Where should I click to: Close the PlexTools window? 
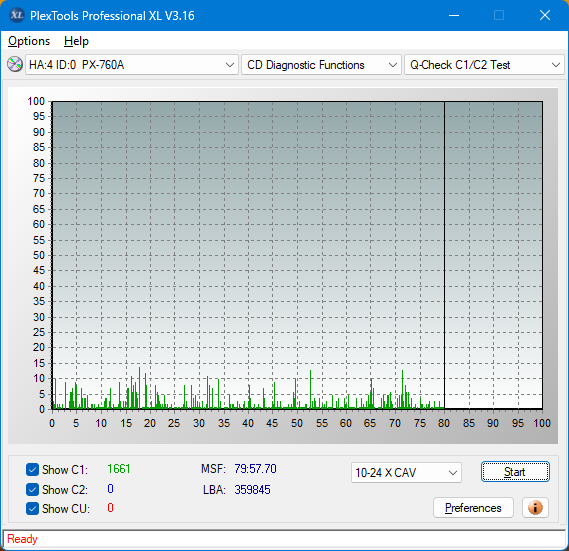pos(545,15)
